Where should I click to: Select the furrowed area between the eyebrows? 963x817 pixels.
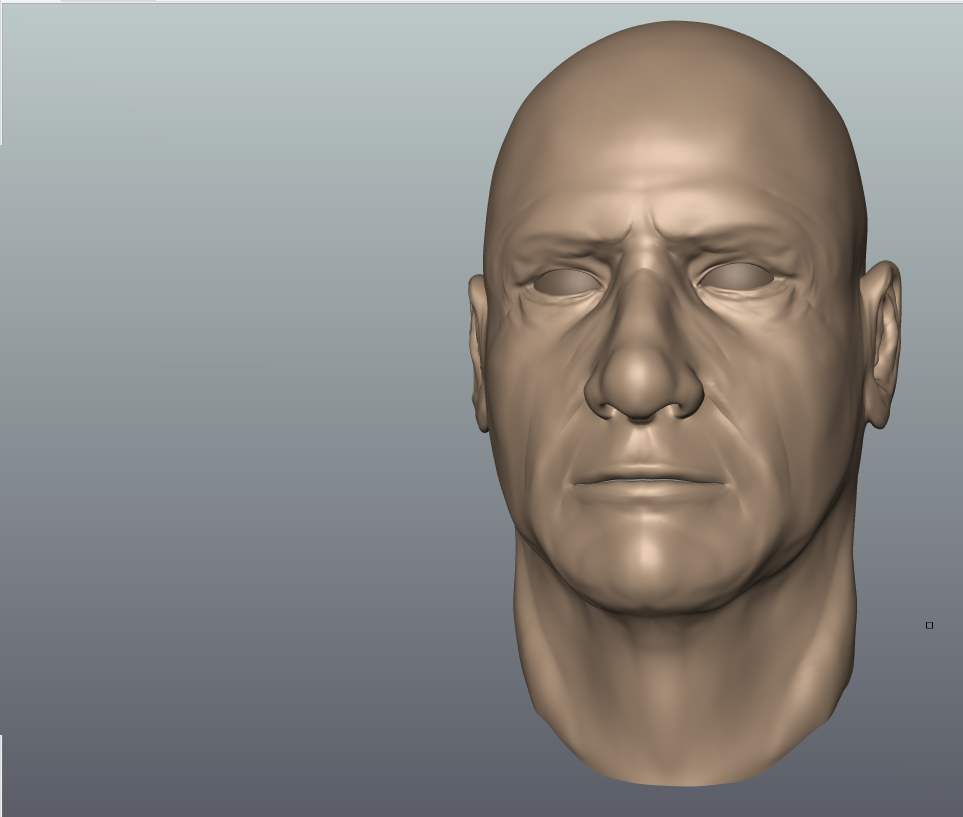pyautogui.click(x=646, y=240)
